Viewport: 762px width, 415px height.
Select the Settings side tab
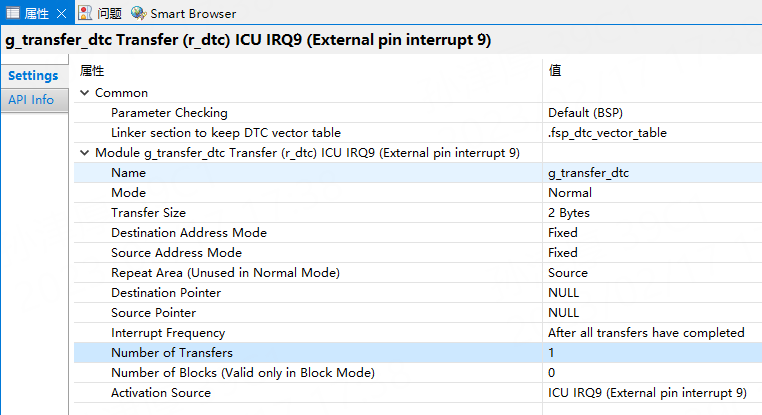[x=33, y=76]
